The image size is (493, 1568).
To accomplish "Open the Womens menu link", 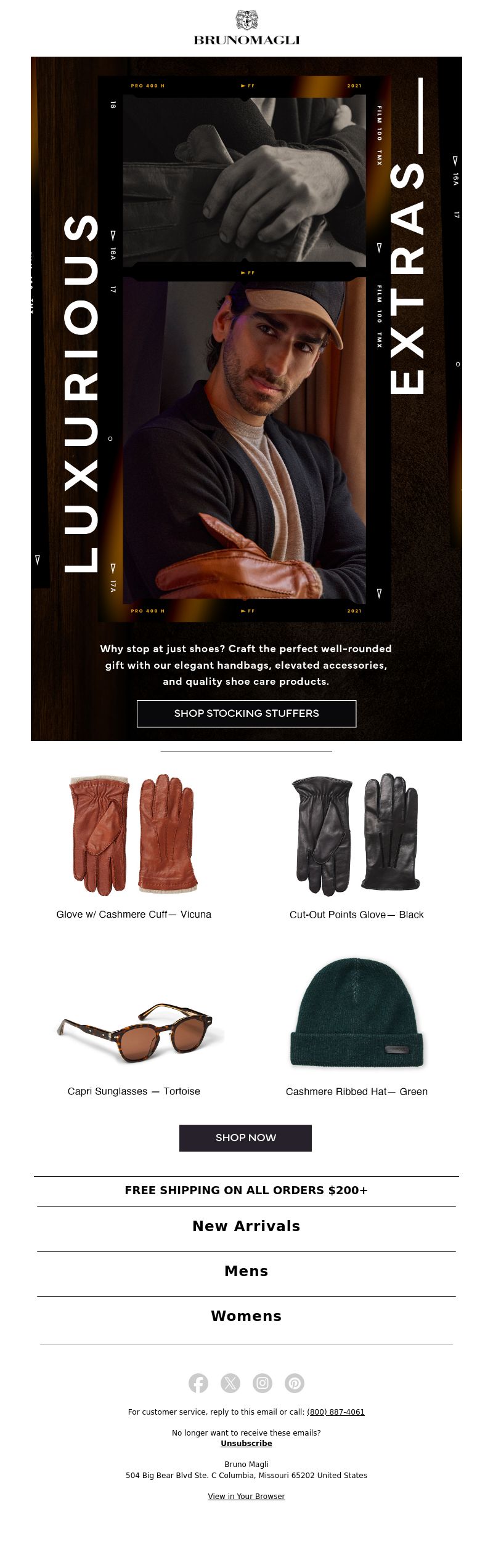I will 246,1315.
